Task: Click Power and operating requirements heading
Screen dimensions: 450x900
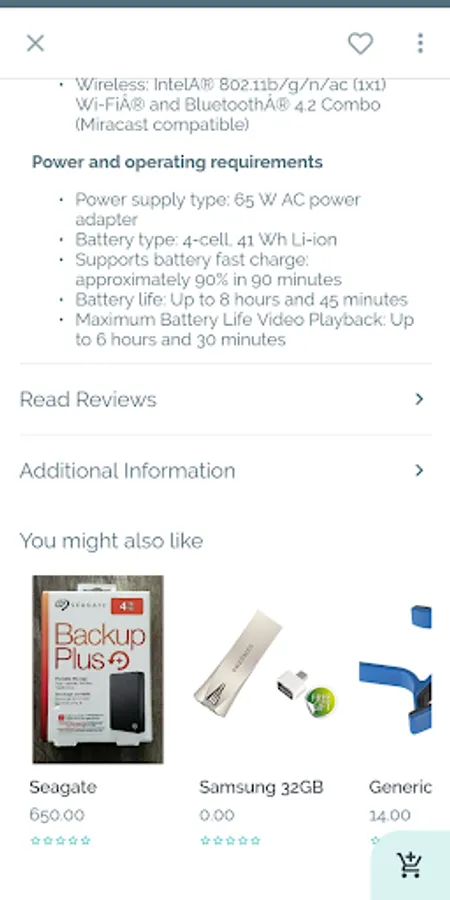Action: [x=177, y=162]
